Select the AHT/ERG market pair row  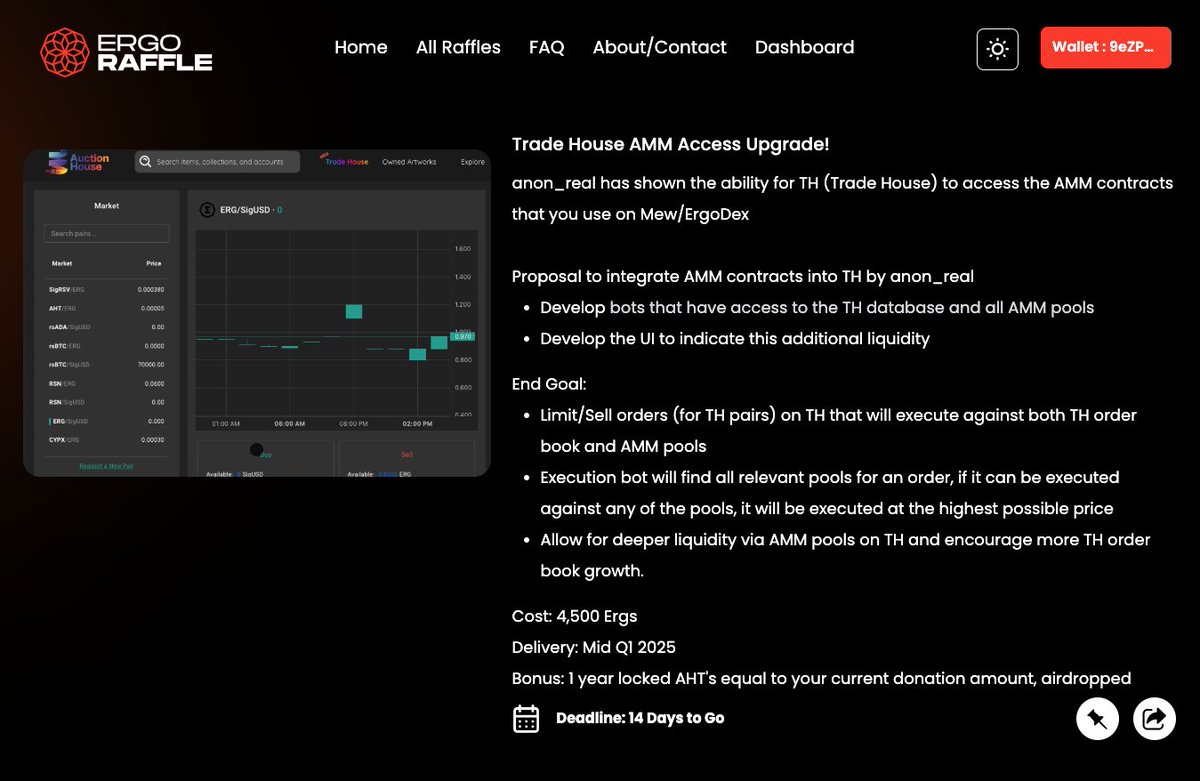point(107,308)
